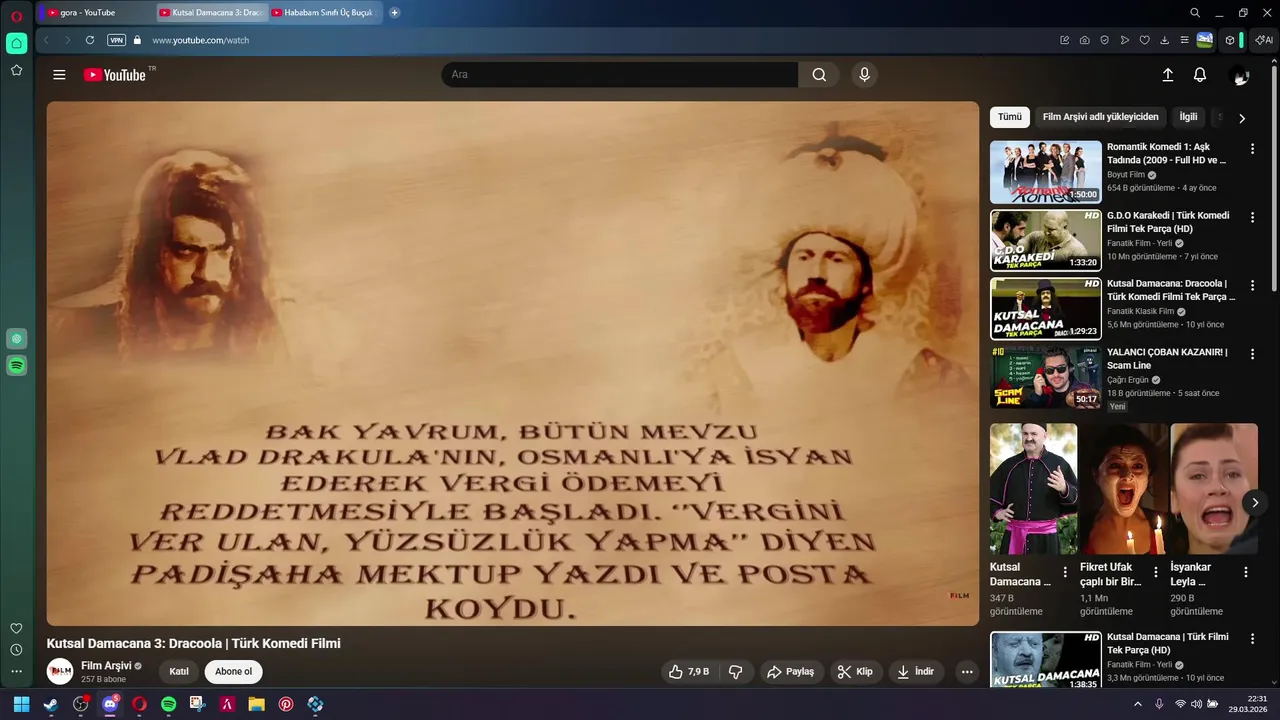Open YALANCI ÇOBAN KAZANIR Scam Line thumbnail
This screenshot has height=720, width=1280.
point(1046,377)
